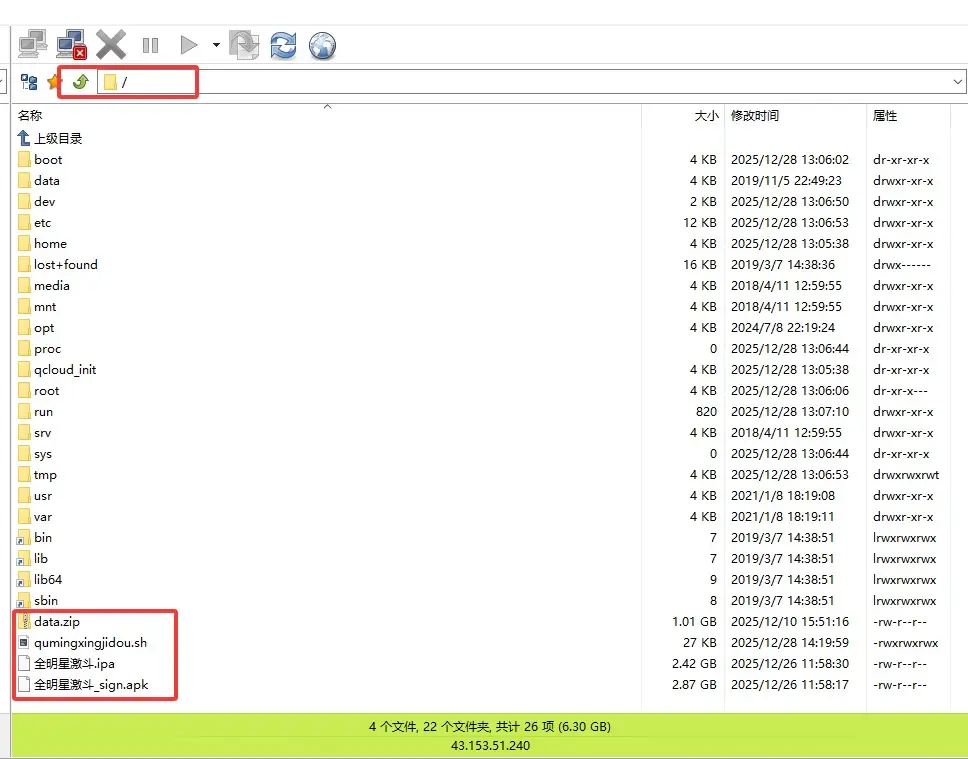968x759 pixels.
Task: Toggle the folder tree view icon
Action: (x=29, y=82)
